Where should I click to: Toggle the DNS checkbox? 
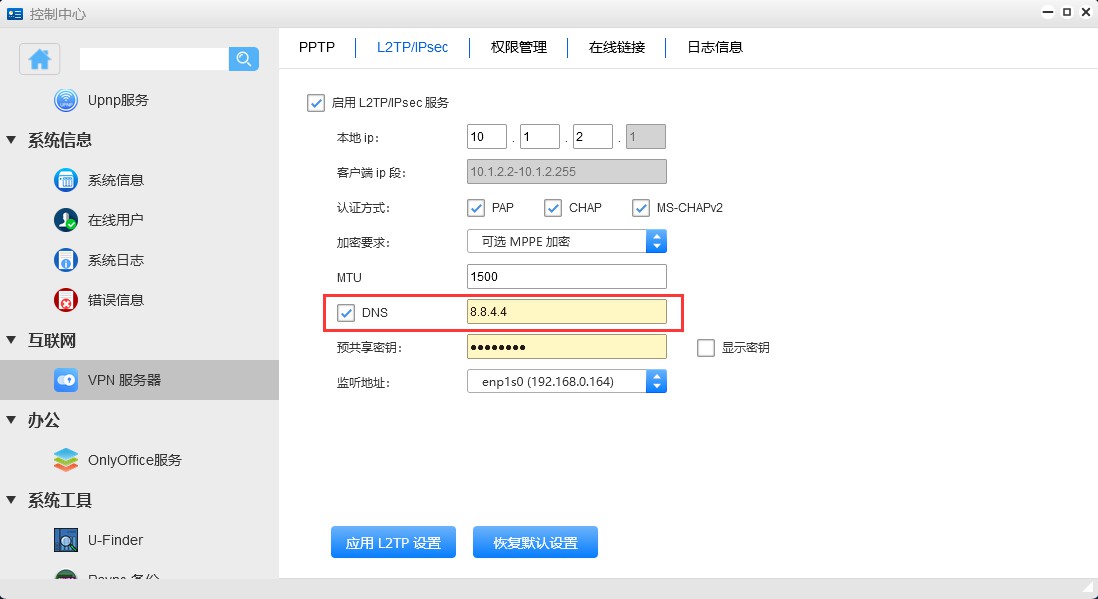346,313
